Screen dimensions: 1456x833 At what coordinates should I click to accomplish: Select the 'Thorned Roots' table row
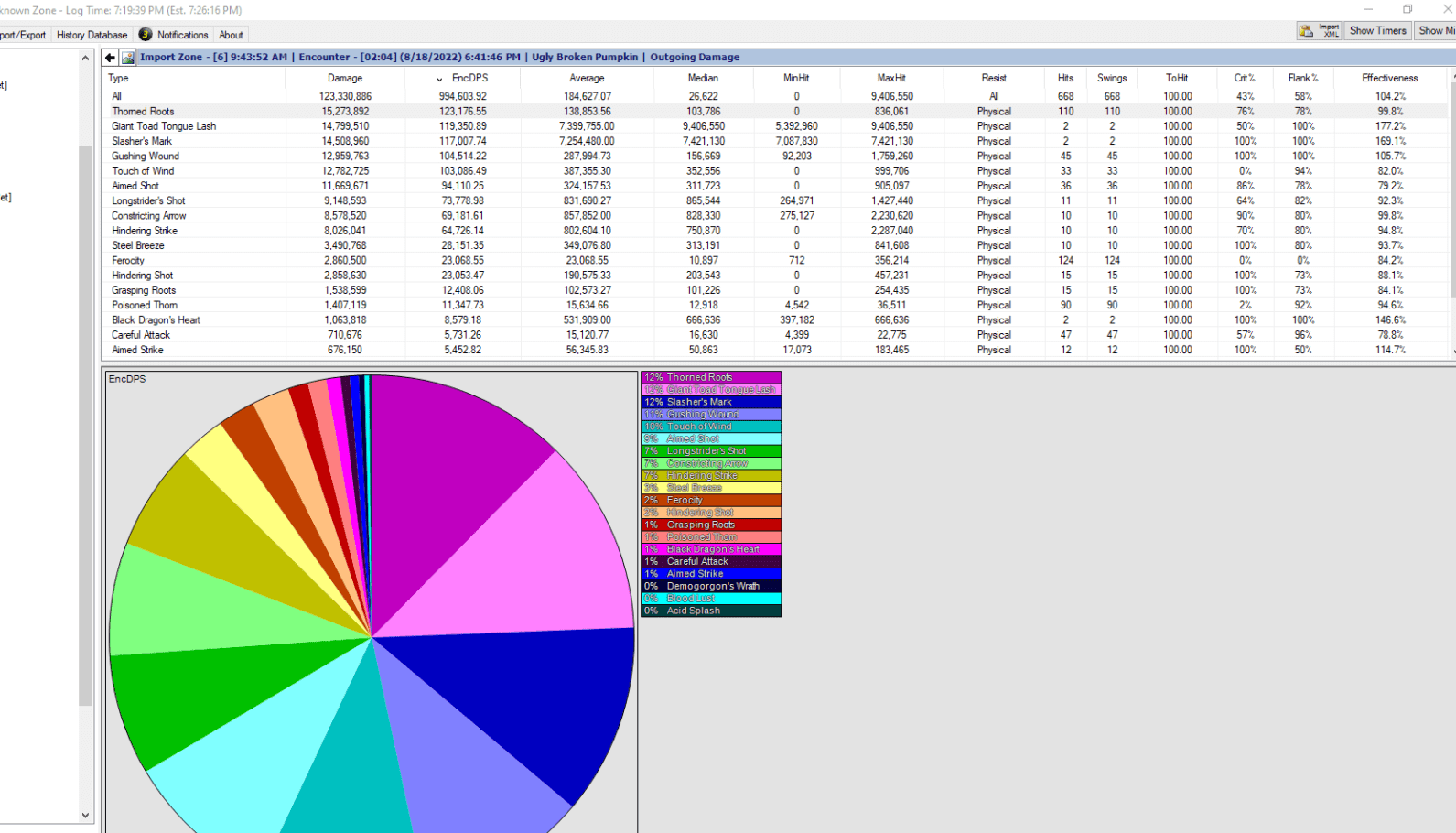tap(776, 112)
